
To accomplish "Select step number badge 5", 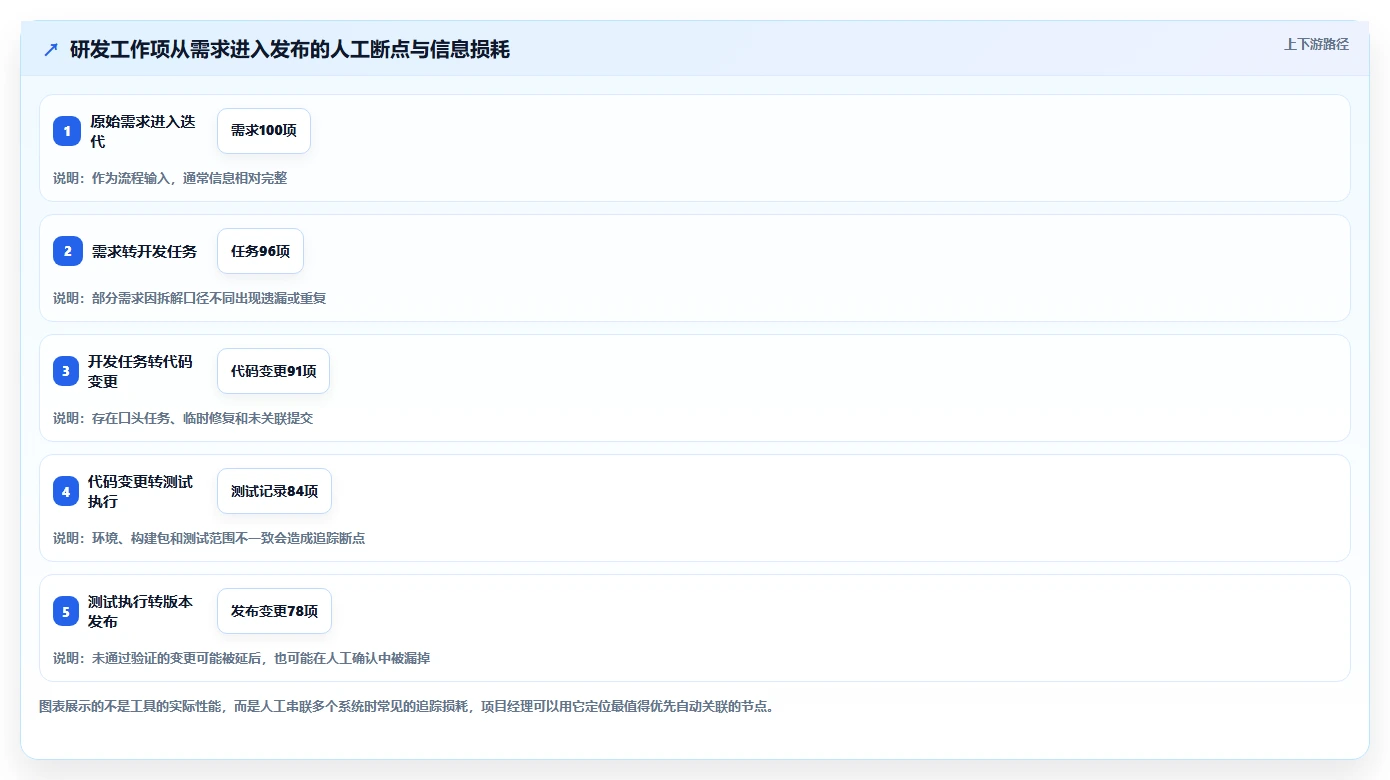I will click(x=66, y=611).
